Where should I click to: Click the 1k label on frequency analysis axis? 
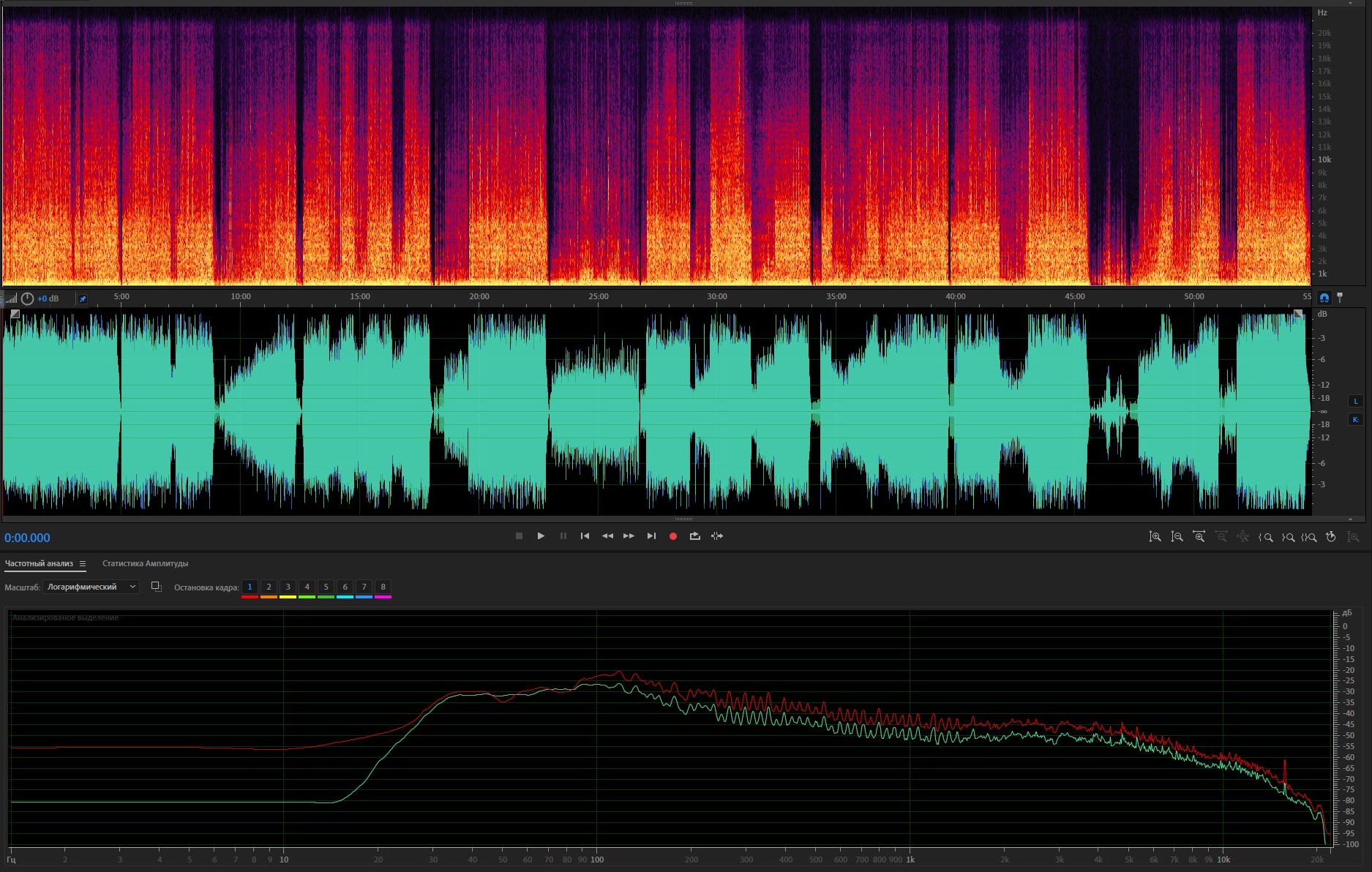[910, 860]
